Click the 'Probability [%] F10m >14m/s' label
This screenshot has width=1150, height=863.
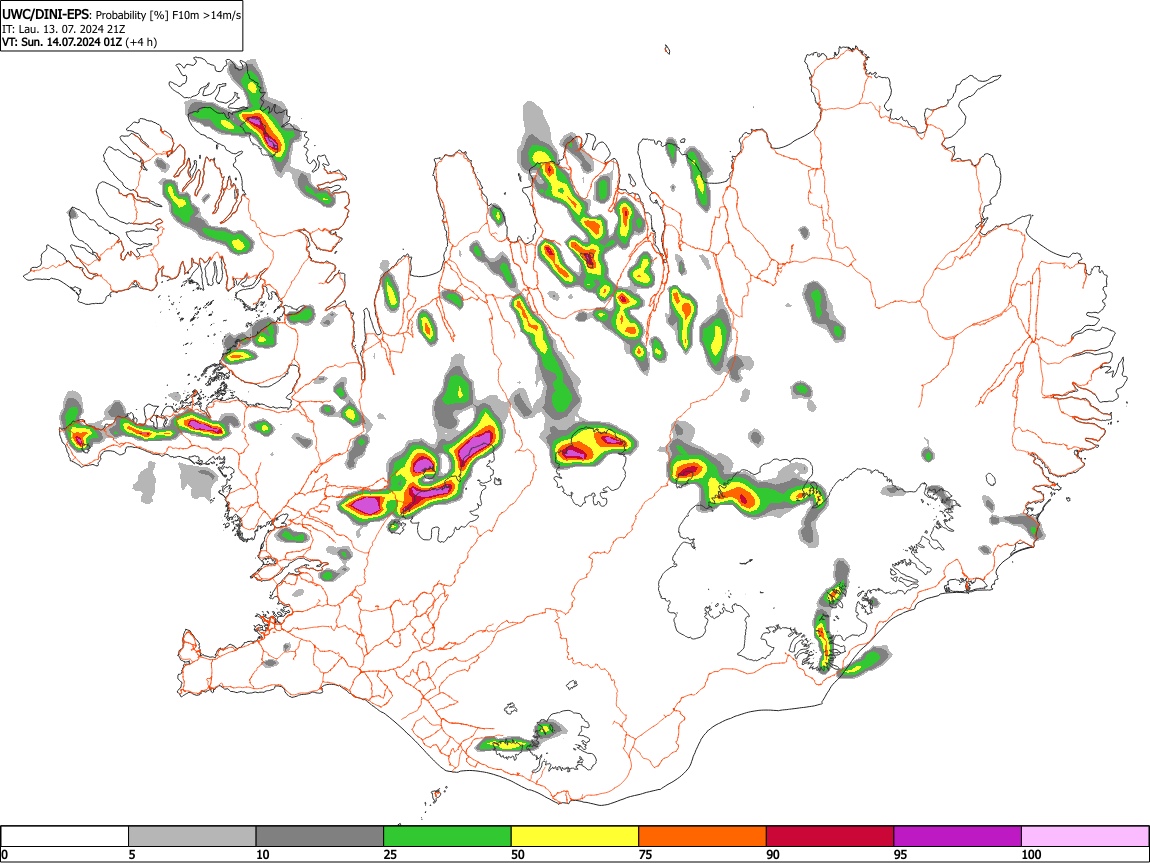(169, 15)
